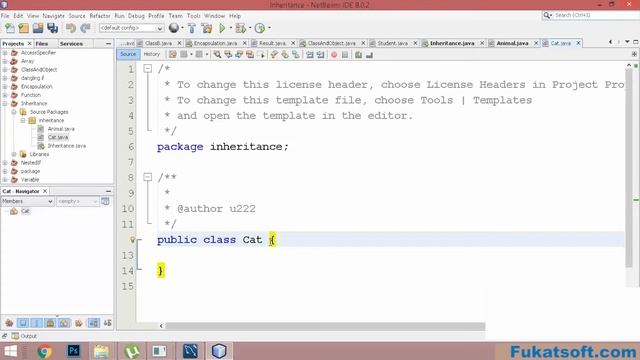Viewport: 640px width, 360px height.
Task: Toggle Show Inherited Members in Navigator
Action: click(x=9, y=323)
